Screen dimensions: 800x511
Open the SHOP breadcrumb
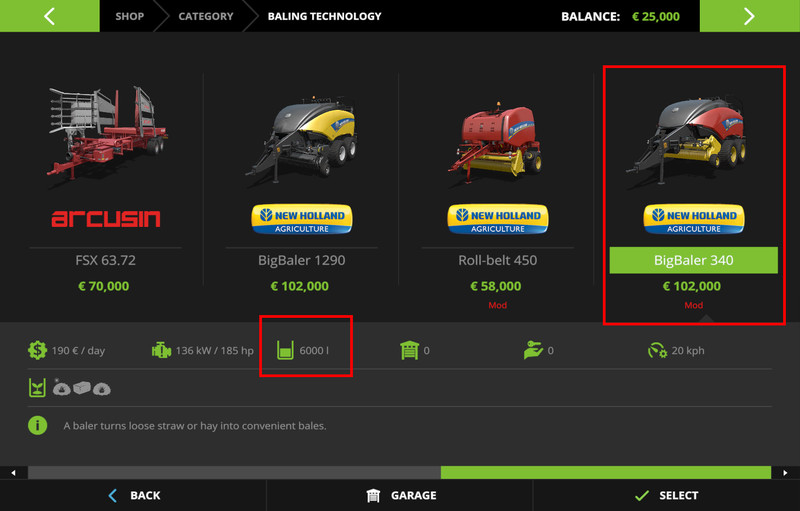129,16
